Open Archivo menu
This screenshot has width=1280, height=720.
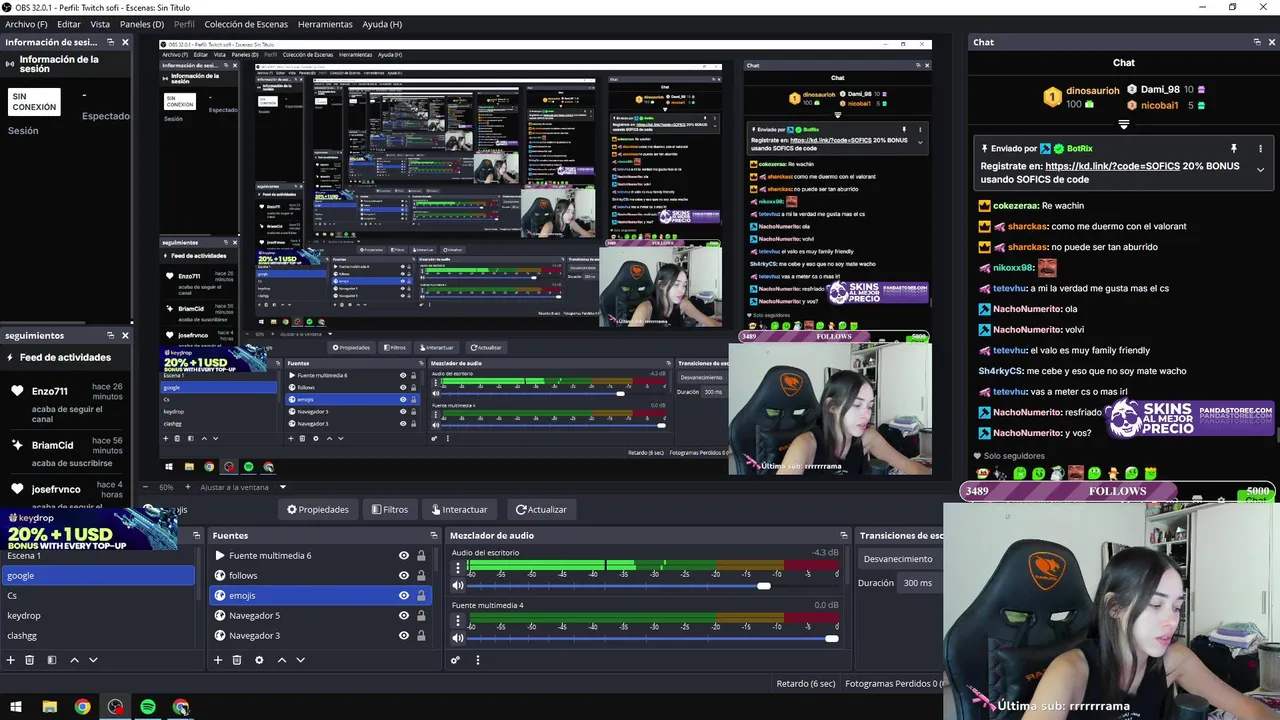click(x=26, y=24)
